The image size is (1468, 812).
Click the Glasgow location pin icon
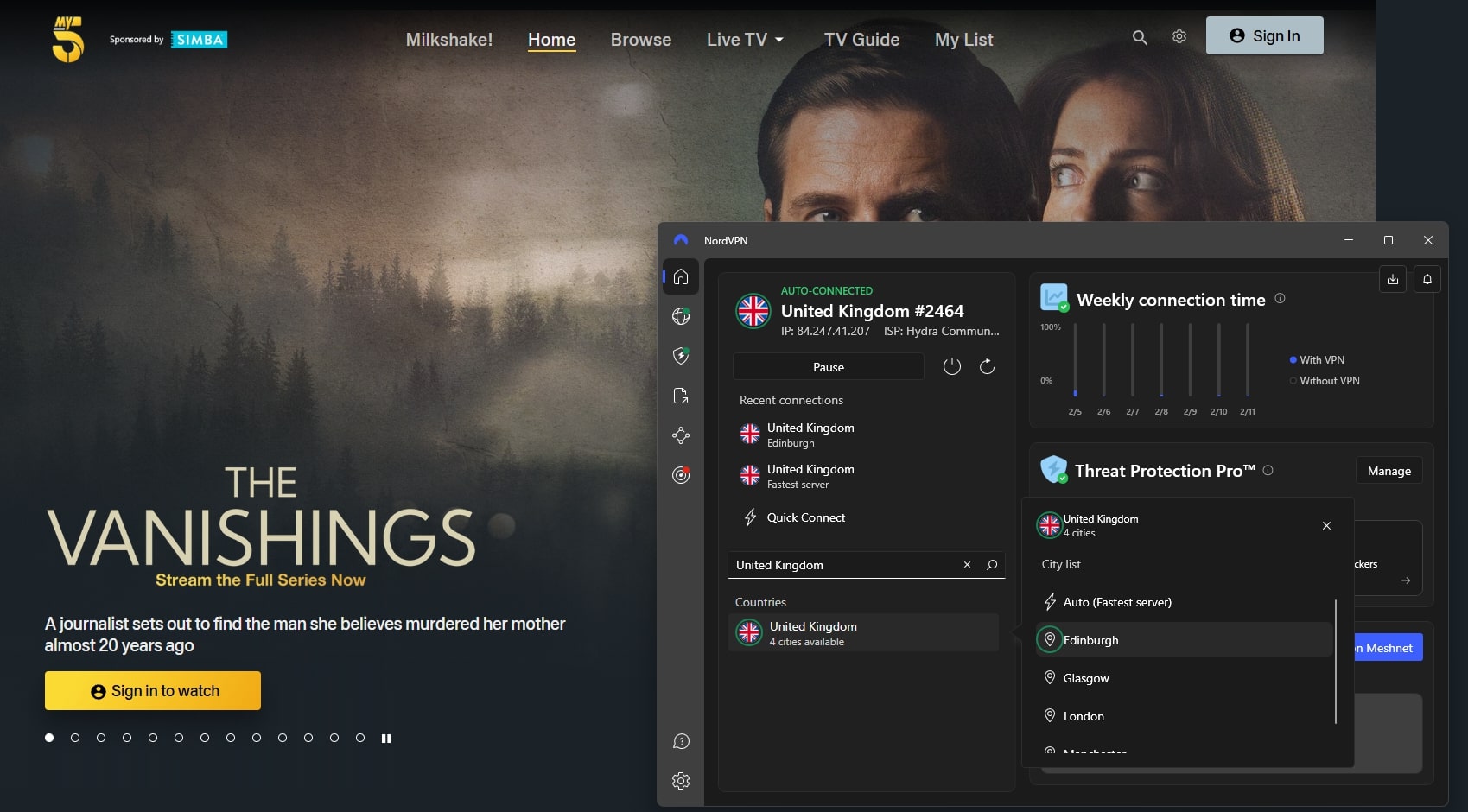click(x=1050, y=677)
